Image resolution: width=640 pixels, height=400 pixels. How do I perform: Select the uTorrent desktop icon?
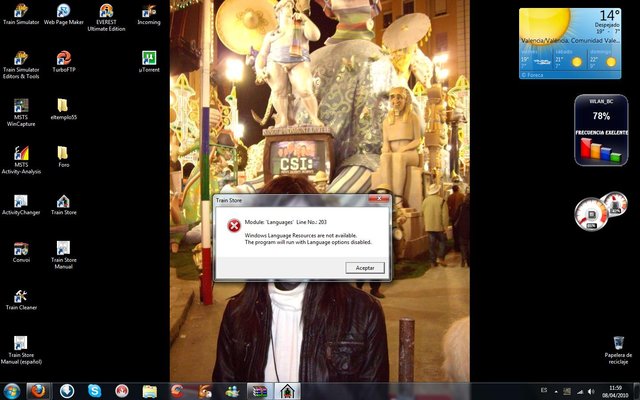click(149, 58)
